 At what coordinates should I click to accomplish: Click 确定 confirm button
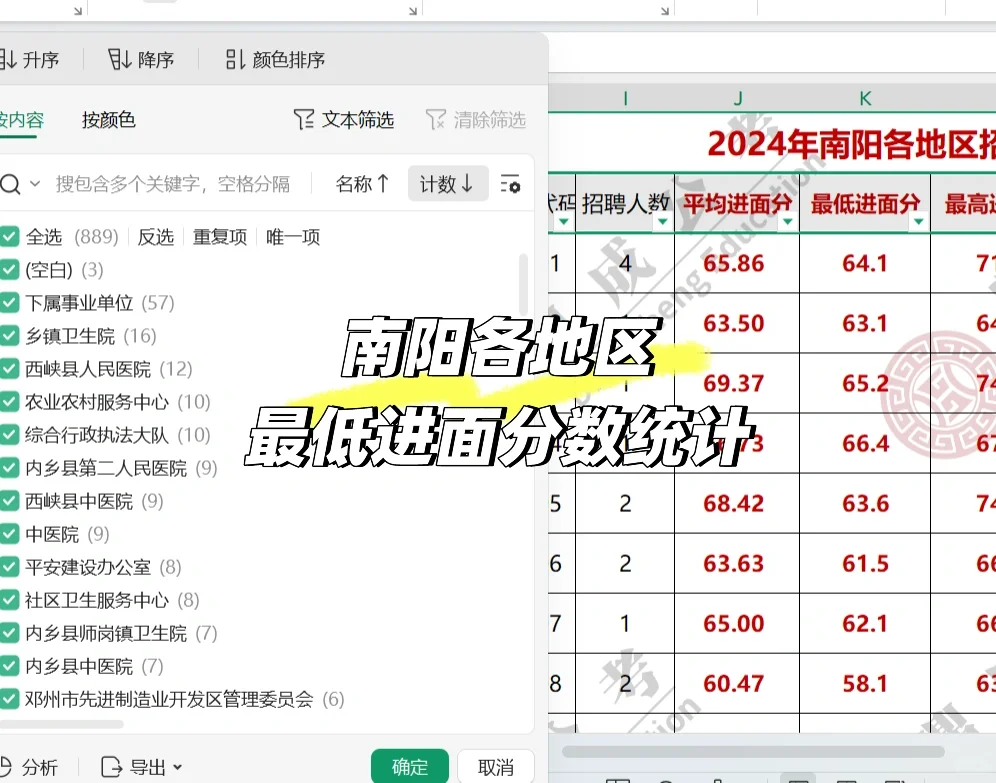pos(410,766)
